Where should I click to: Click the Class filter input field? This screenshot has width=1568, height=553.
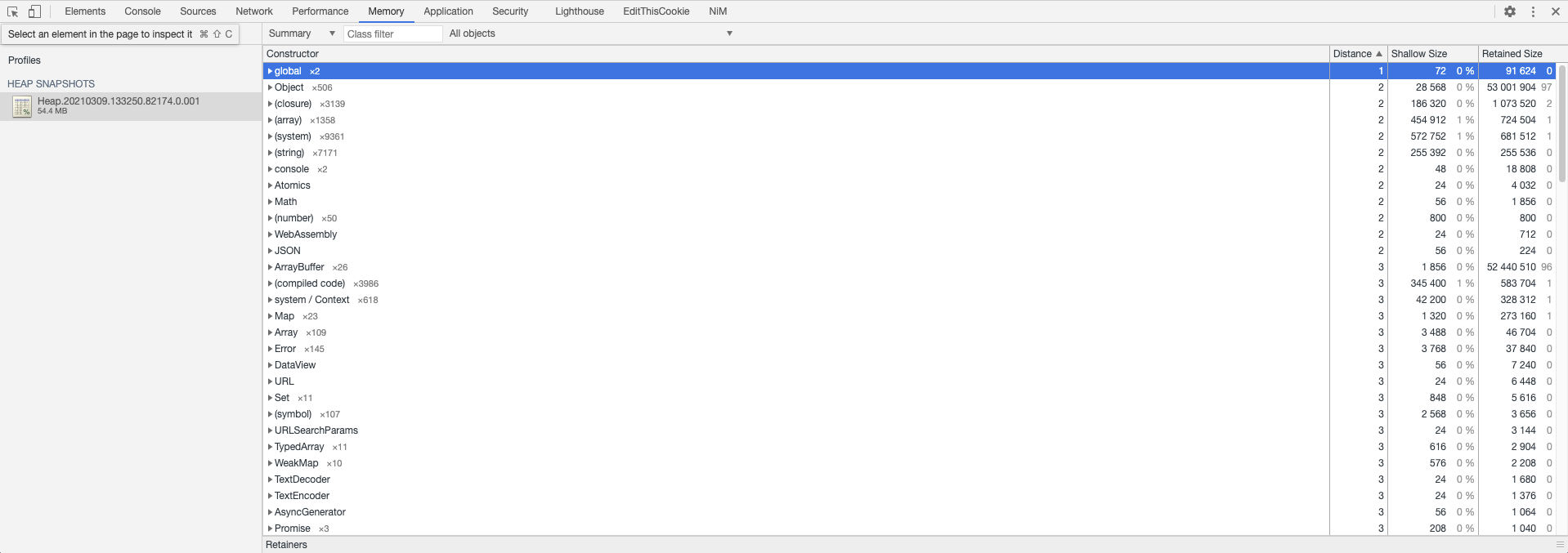coord(392,34)
